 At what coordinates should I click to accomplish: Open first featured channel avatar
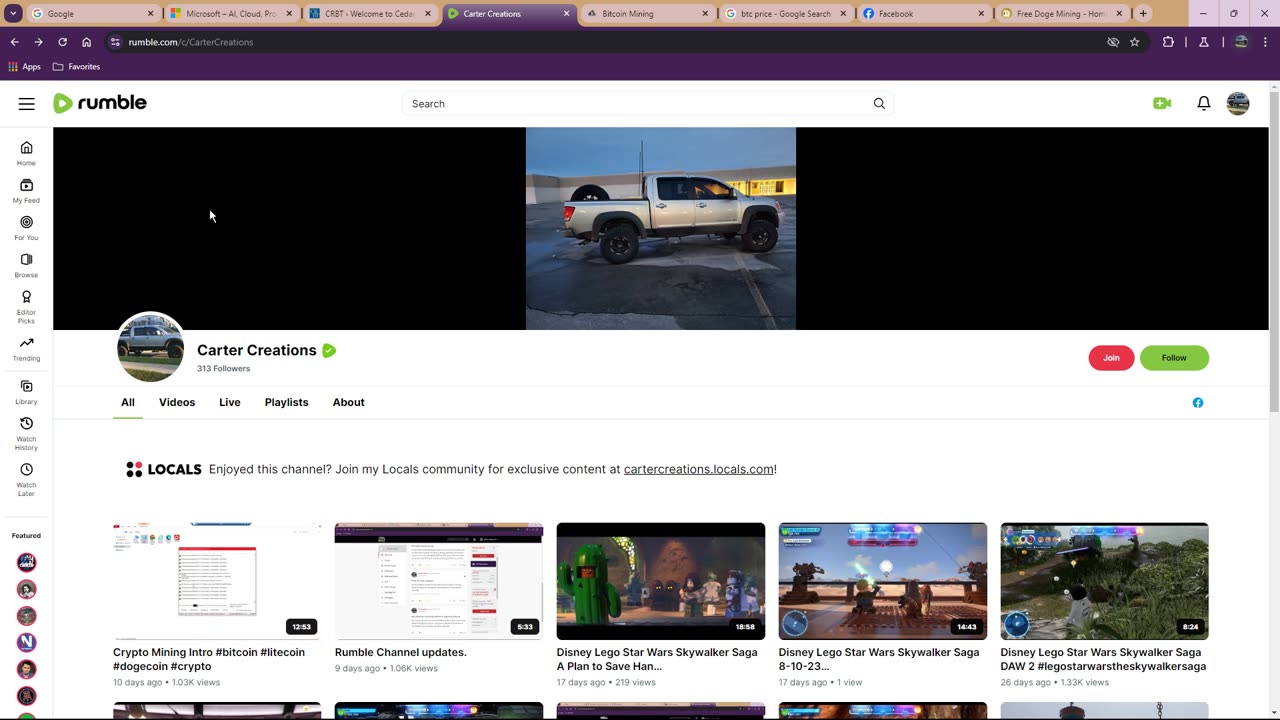pyautogui.click(x=26, y=562)
